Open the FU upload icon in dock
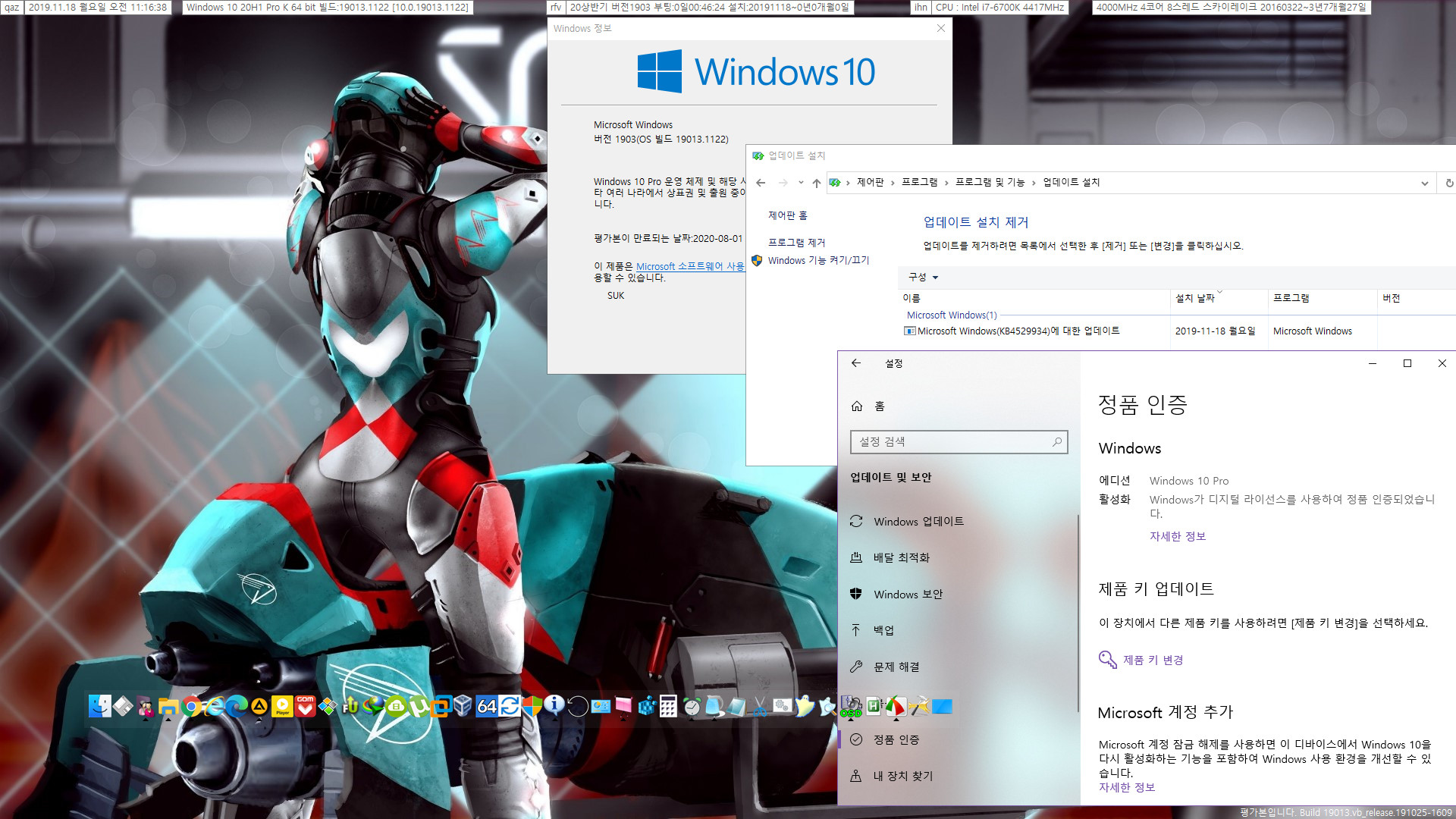 click(x=350, y=706)
